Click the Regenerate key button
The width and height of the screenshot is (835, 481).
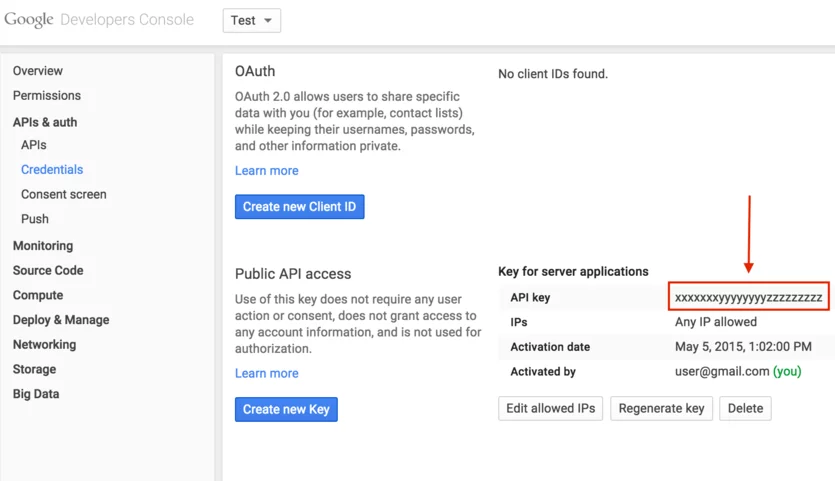pos(661,408)
